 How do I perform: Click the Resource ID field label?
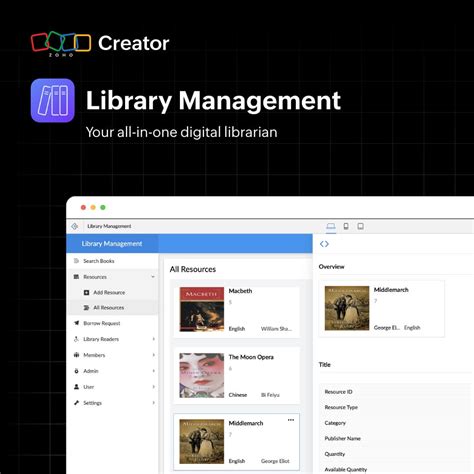pos(338,392)
